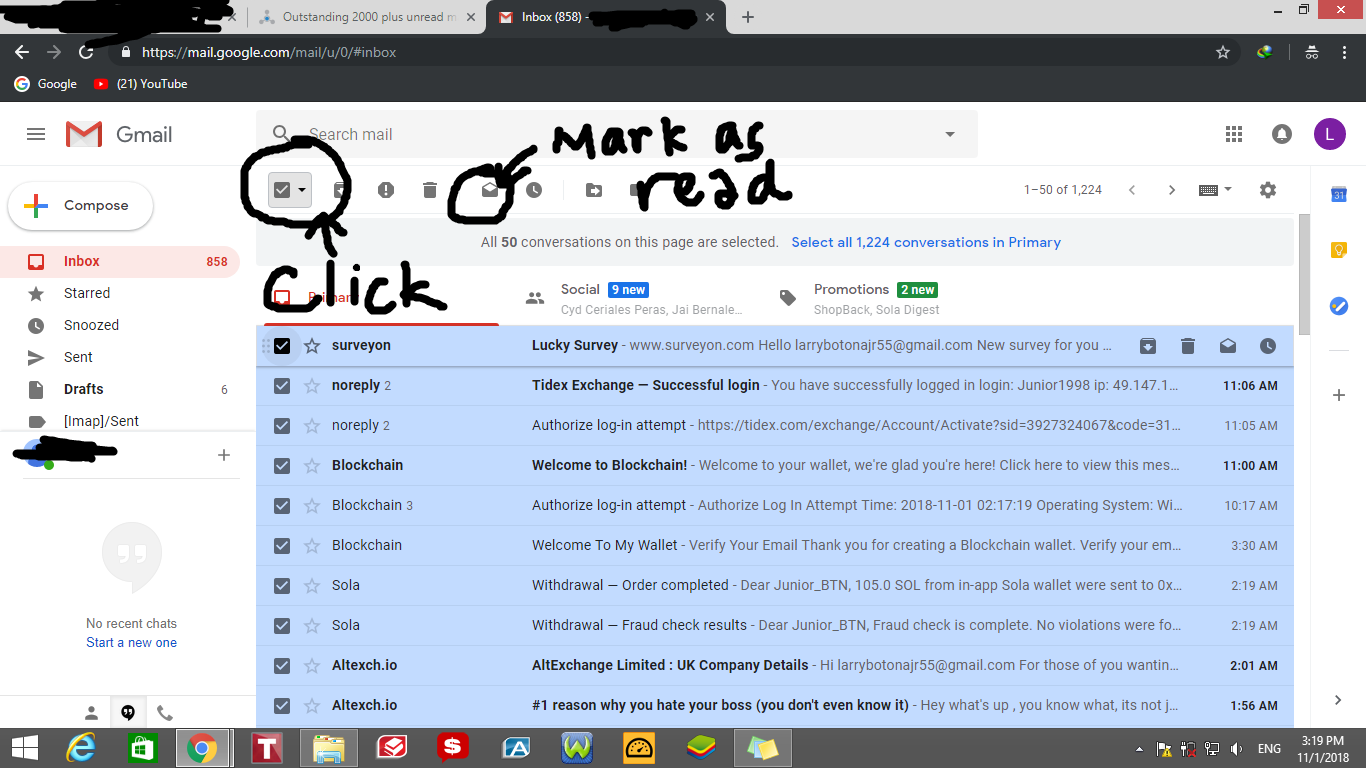Viewport: 1366px width, 768px height.
Task: Open Google Calendar in the side panel
Action: point(1339,195)
